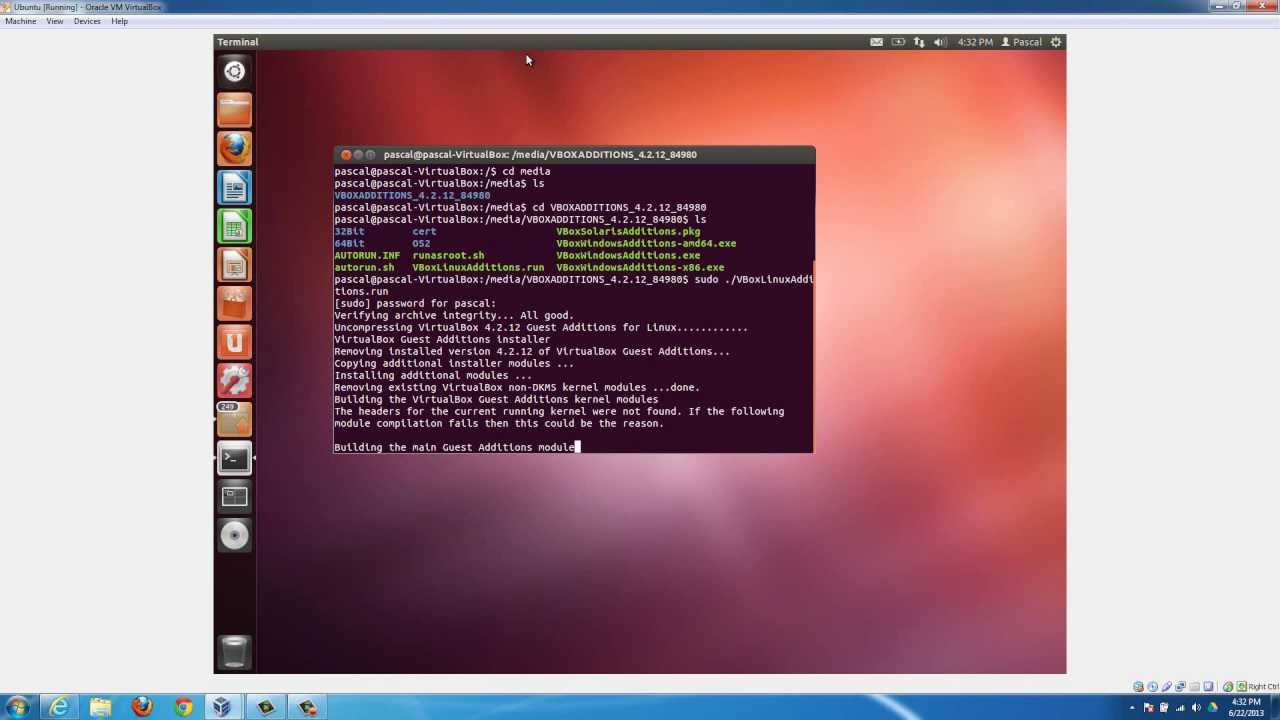The height and width of the screenshot is (720, 1280).
Task: Open the Trash in the launcher
Action: coord(234,651)
